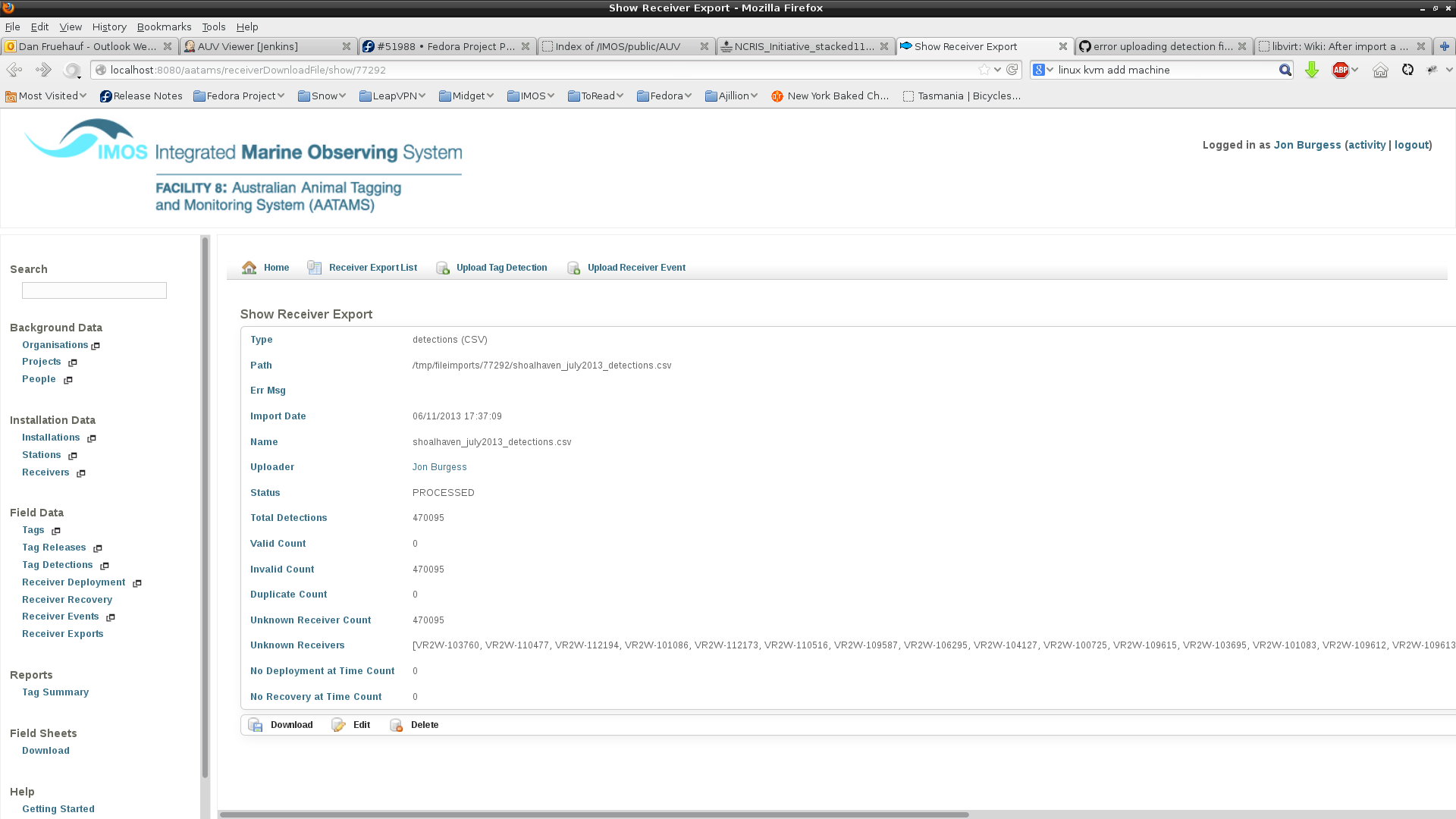The width and height of the screenshot is (1456, 819).
Task: Click the Search input field
Action: (x=93, y=291)
